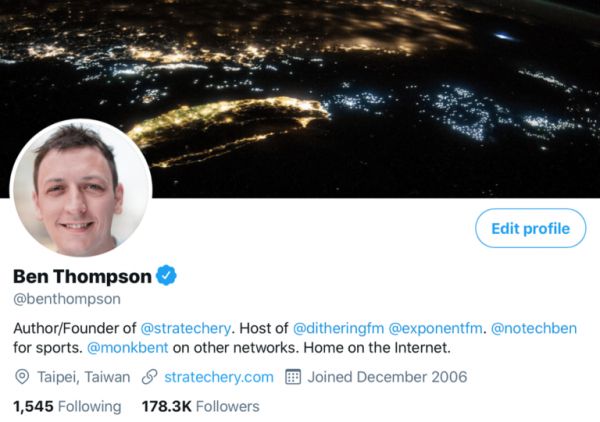This screenshot has width=600, height=422.
Task: Click the Ben Thompson display name
Action: 82,276
